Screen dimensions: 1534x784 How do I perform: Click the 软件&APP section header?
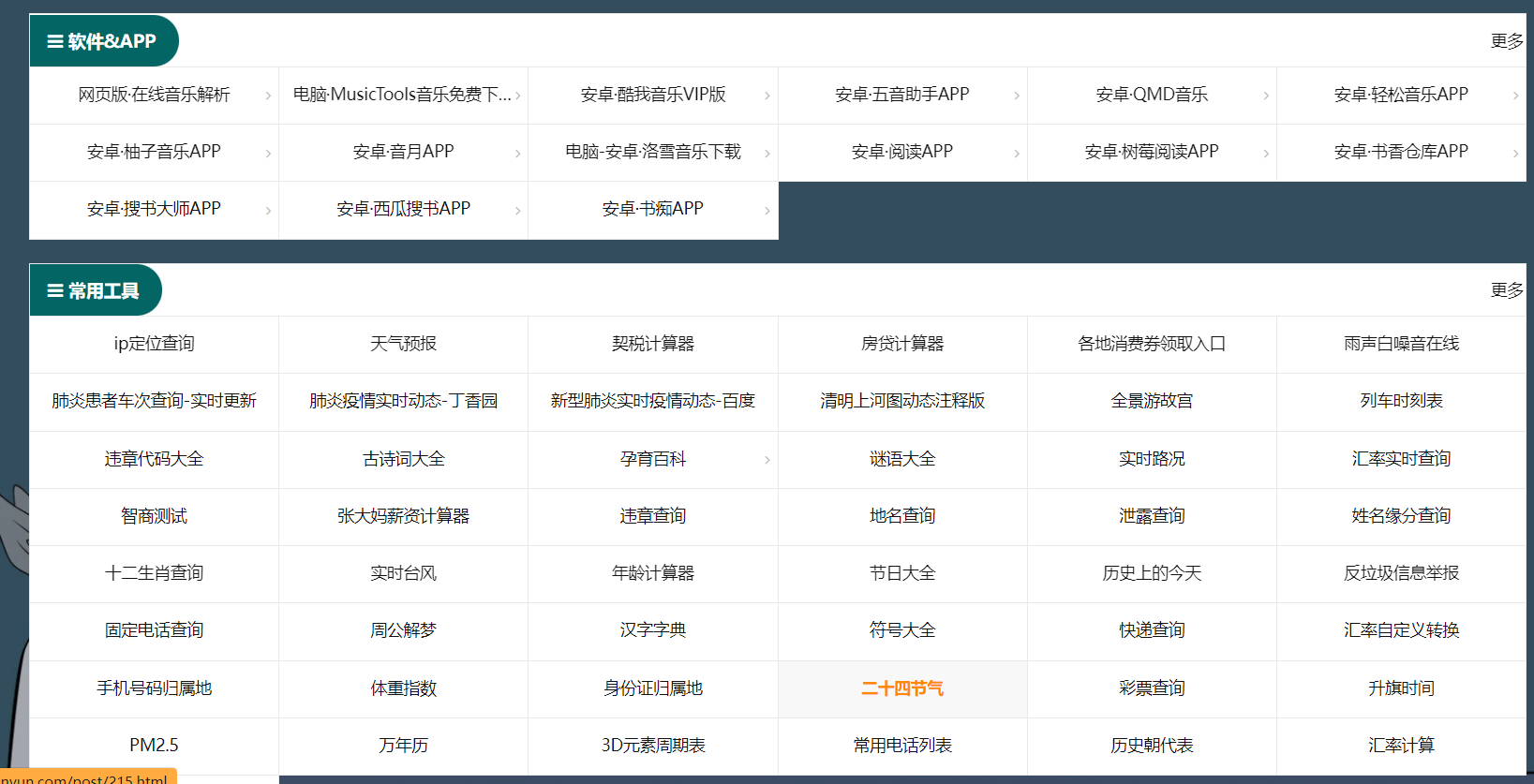click(x=103, y=41)
